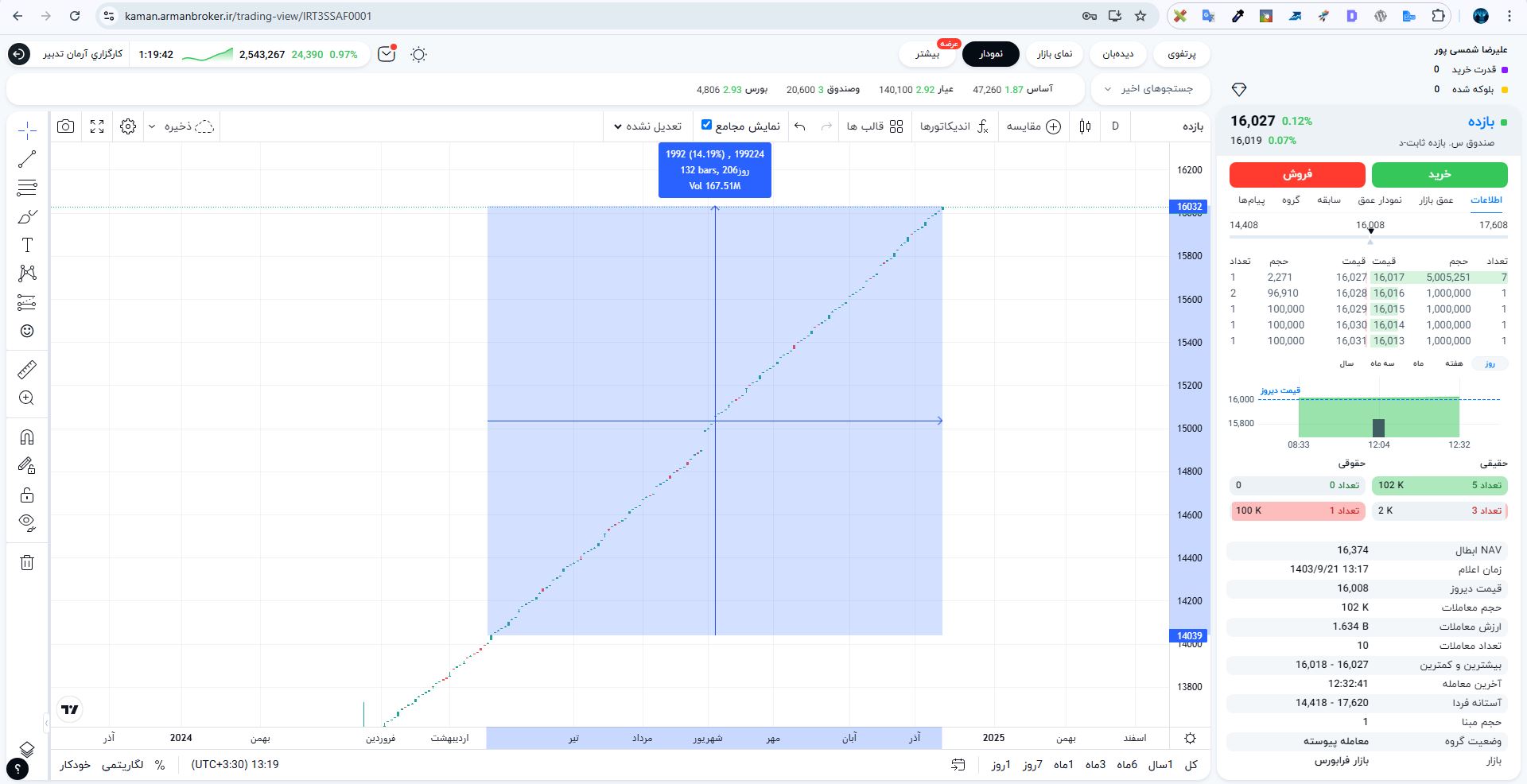
Task: Toggle lock all drawing tools
Action: [x=27, y=495]
